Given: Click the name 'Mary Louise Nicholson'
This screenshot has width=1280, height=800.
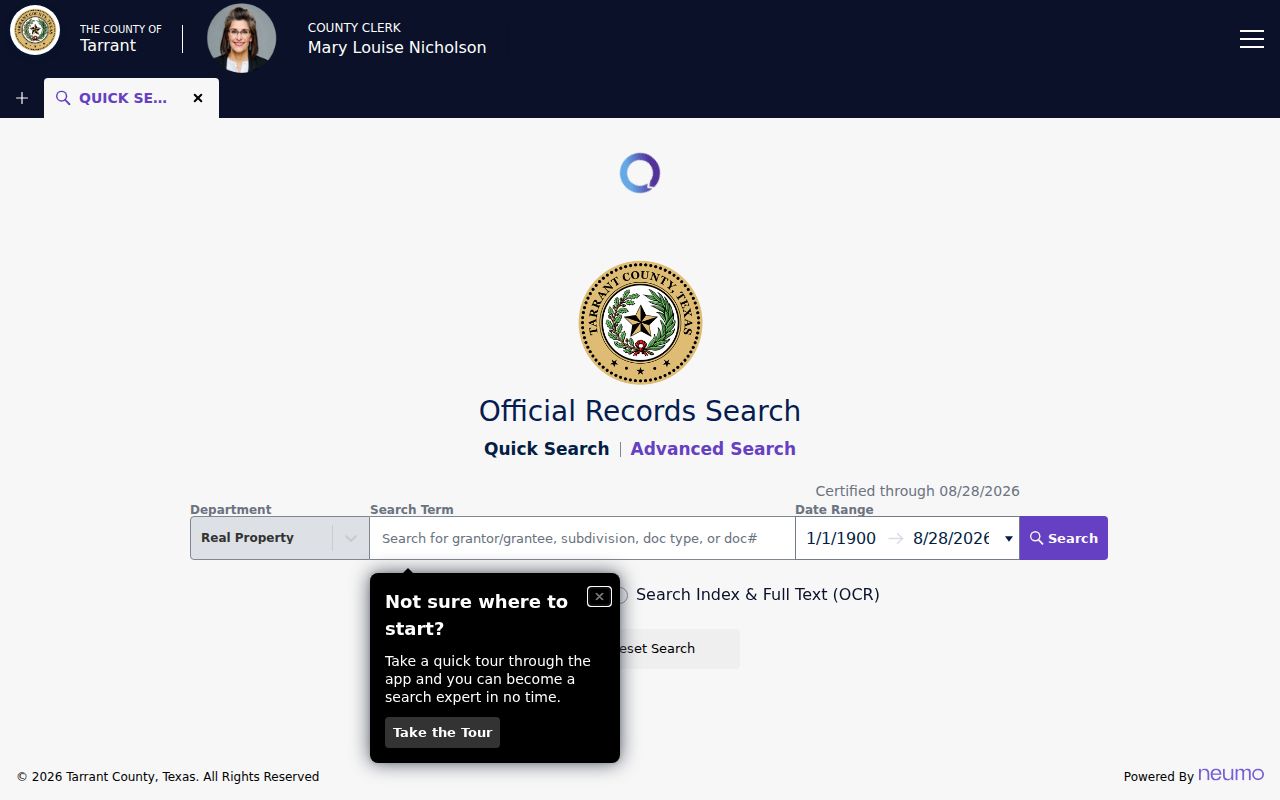Looking at the screenshot, I should pos(397,47).
